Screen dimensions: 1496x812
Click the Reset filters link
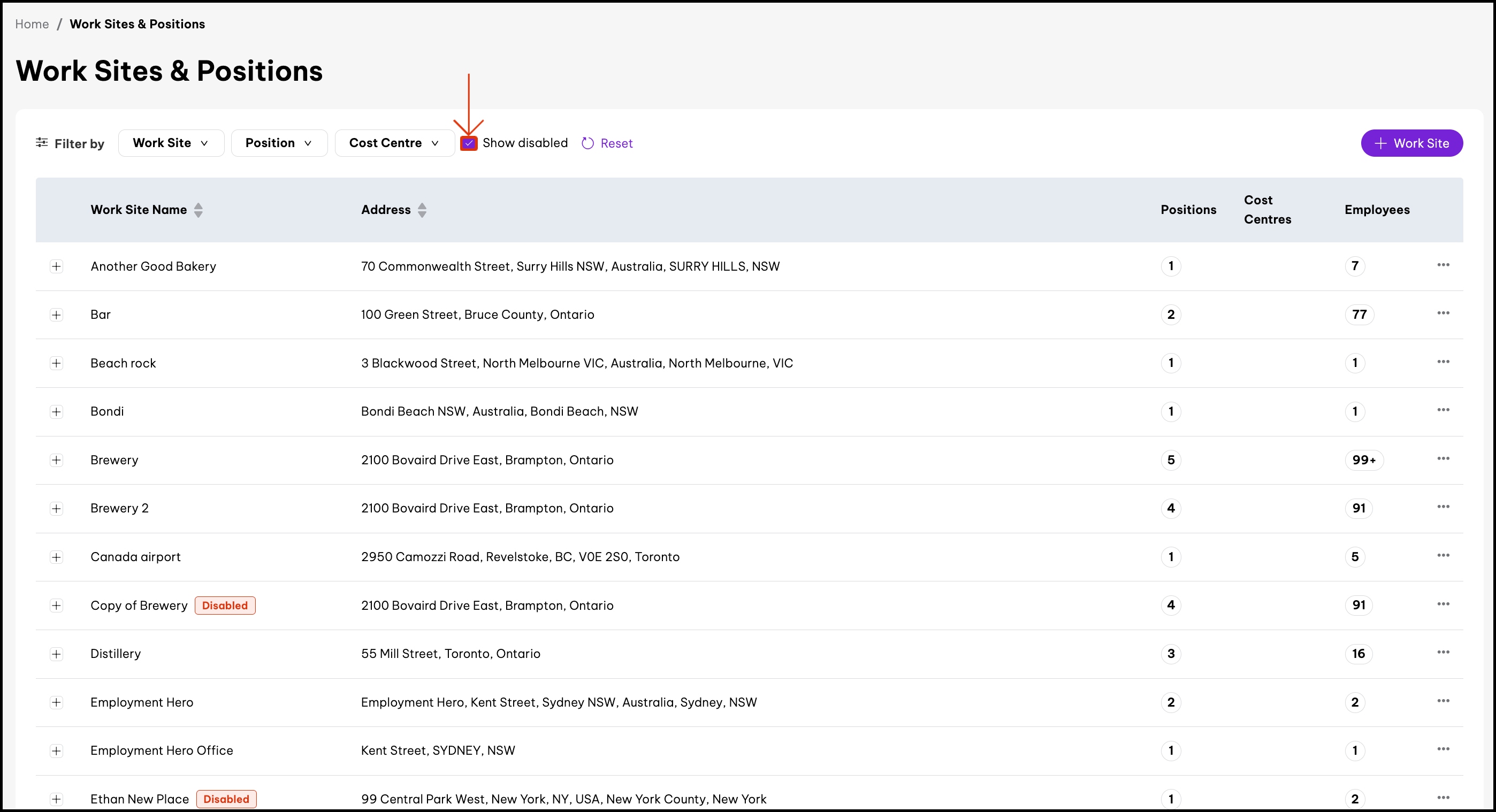[x=607, y=143]
